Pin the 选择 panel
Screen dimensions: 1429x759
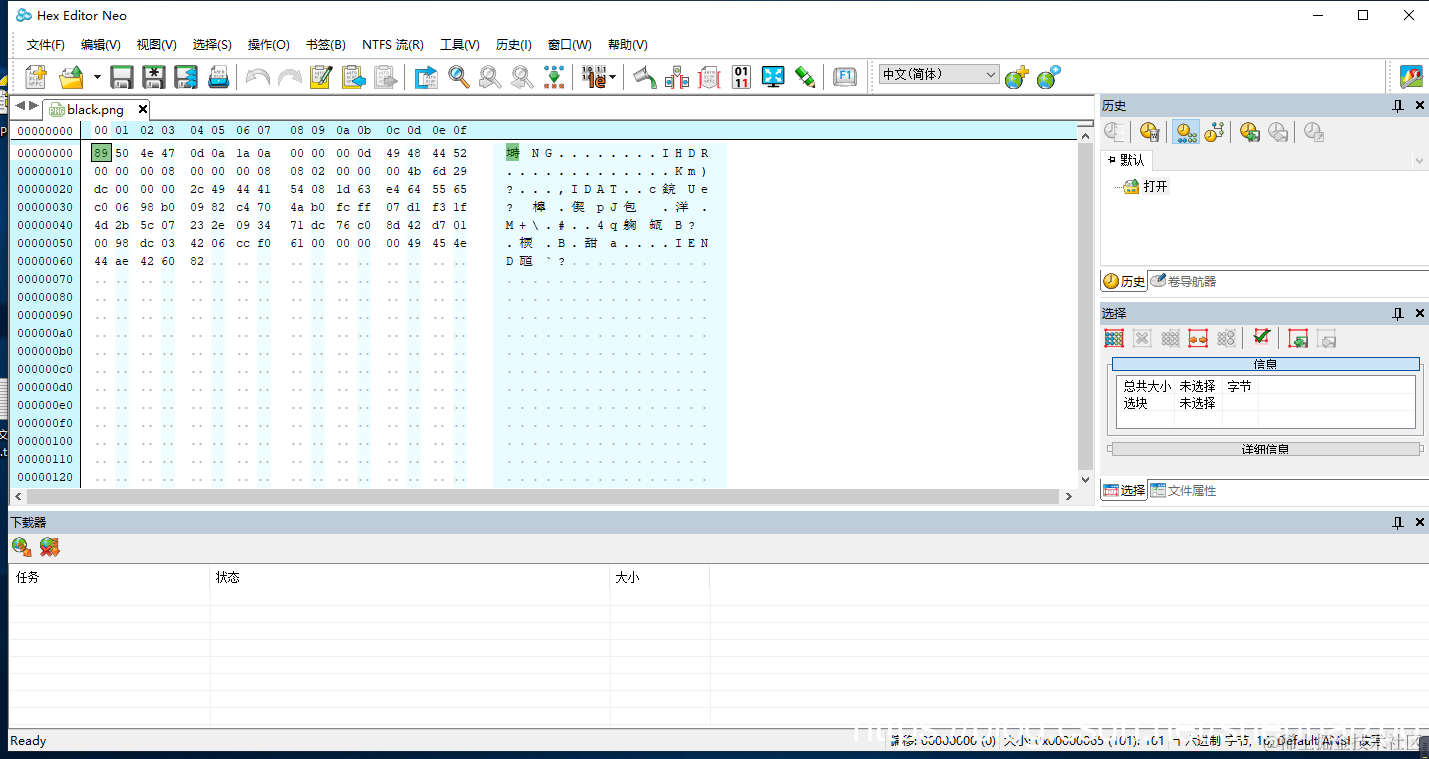[1398, 314]
